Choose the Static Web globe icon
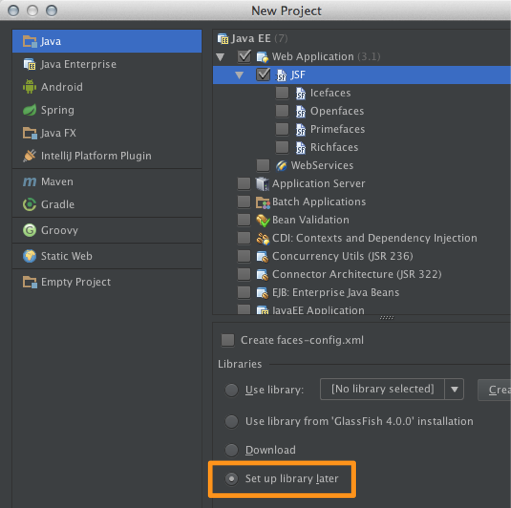Image resolution: width=511 pixels, height=508 pixels. pyautogui.click(x=29, y=256)
